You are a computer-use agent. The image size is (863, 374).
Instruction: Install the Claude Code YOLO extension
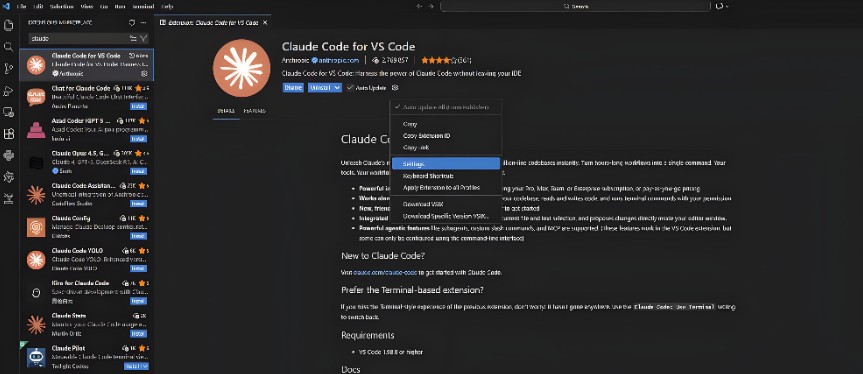[x=138, y=268]
